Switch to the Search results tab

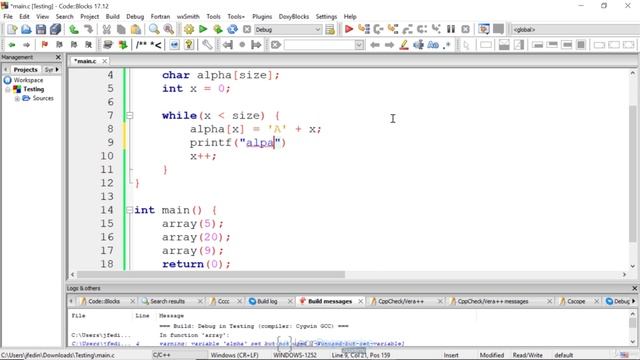pyautogui.click(x=167, y=301)
